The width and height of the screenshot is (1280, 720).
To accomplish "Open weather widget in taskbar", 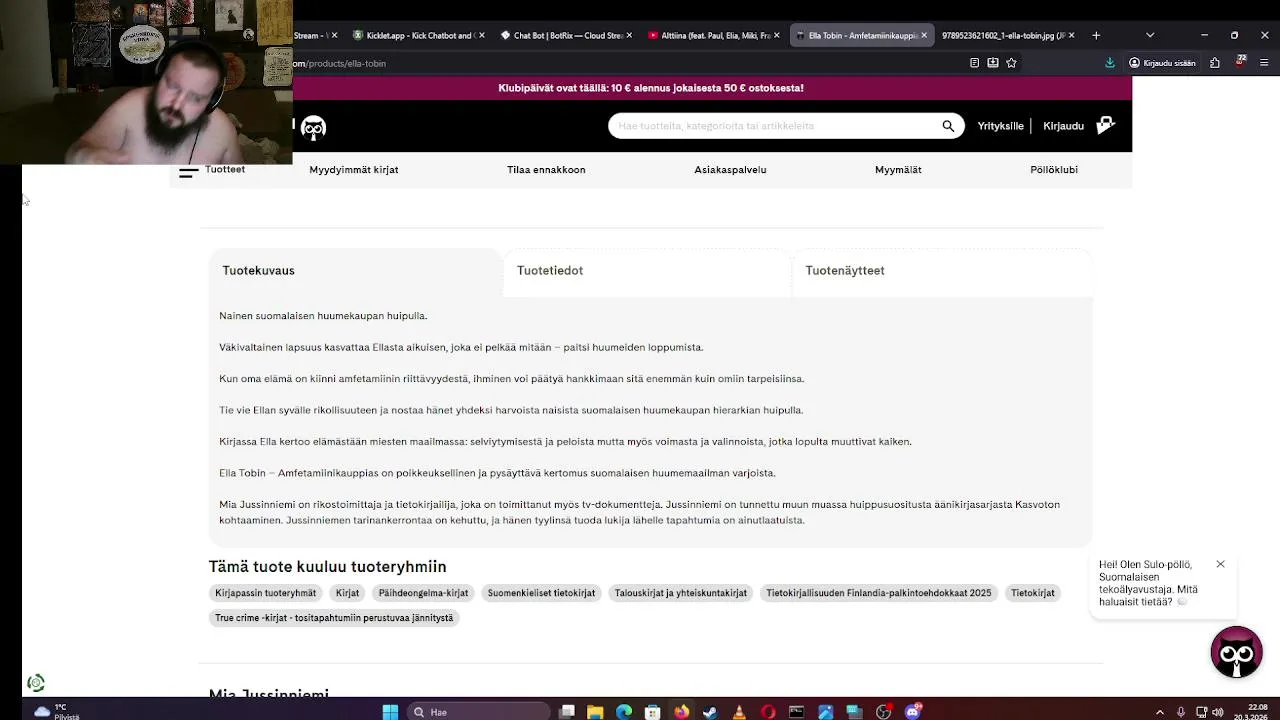I will tap(55, 712).
